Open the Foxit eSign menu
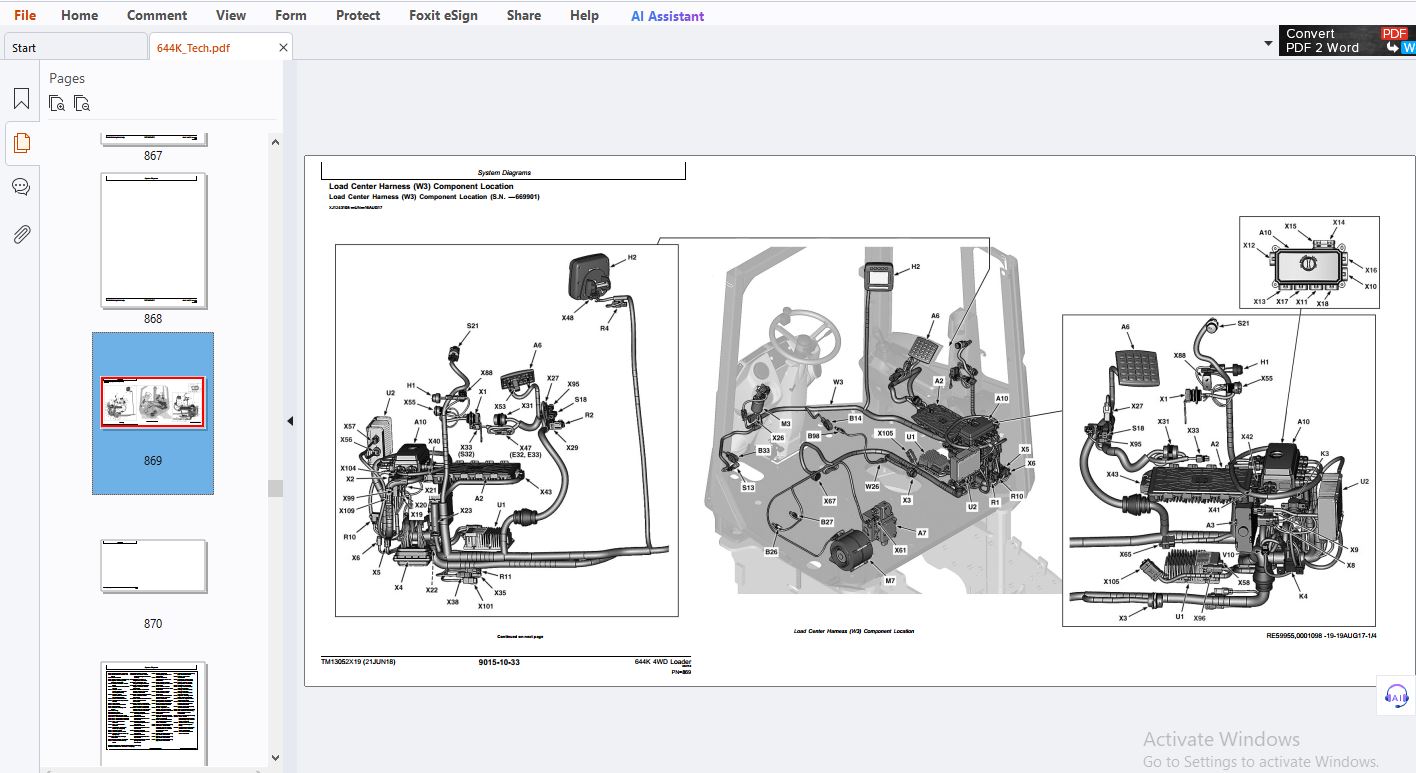This screenshot has width=1416, height=773. click(x=443, y=15)
